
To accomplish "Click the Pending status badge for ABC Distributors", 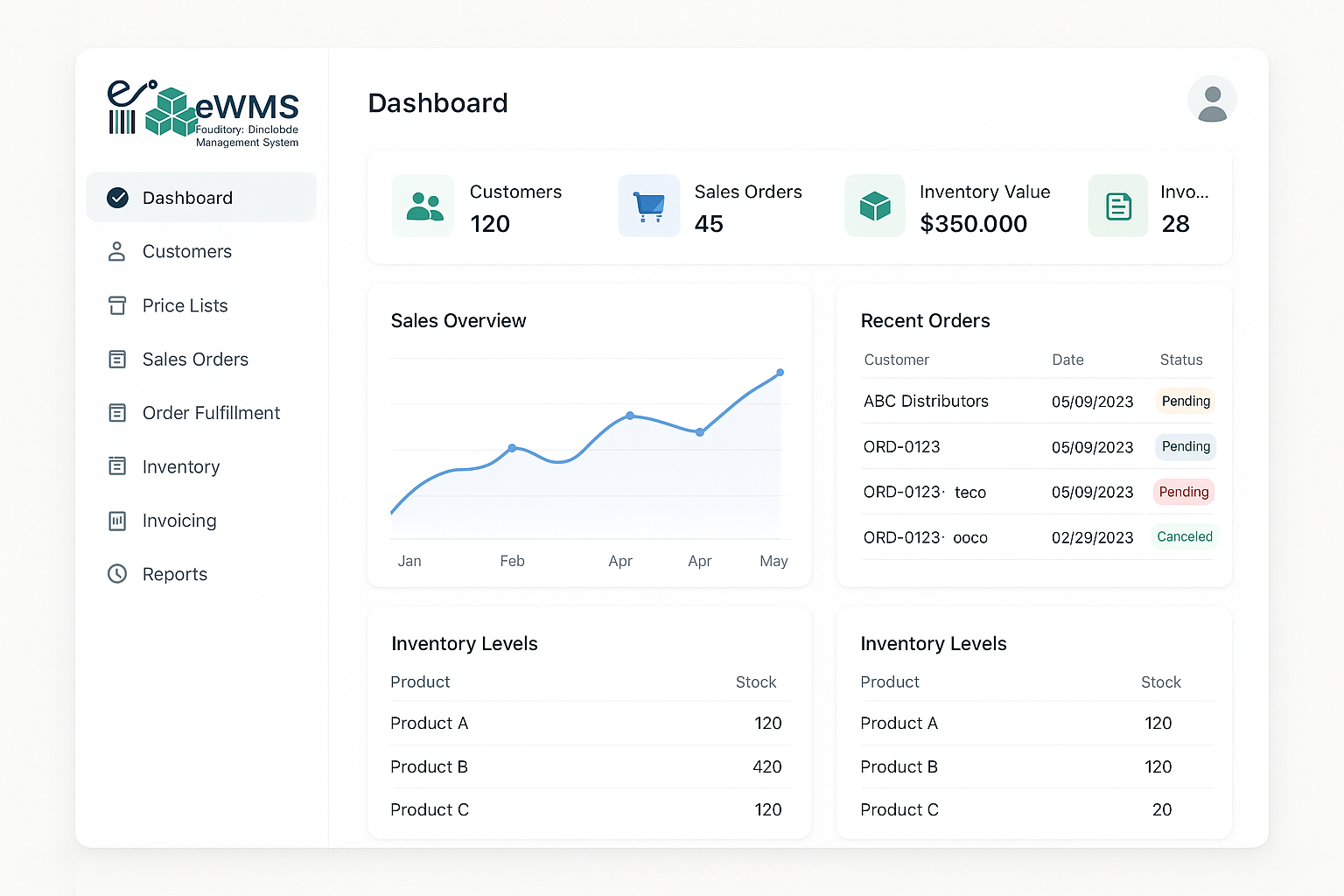I will [1185, 401].
